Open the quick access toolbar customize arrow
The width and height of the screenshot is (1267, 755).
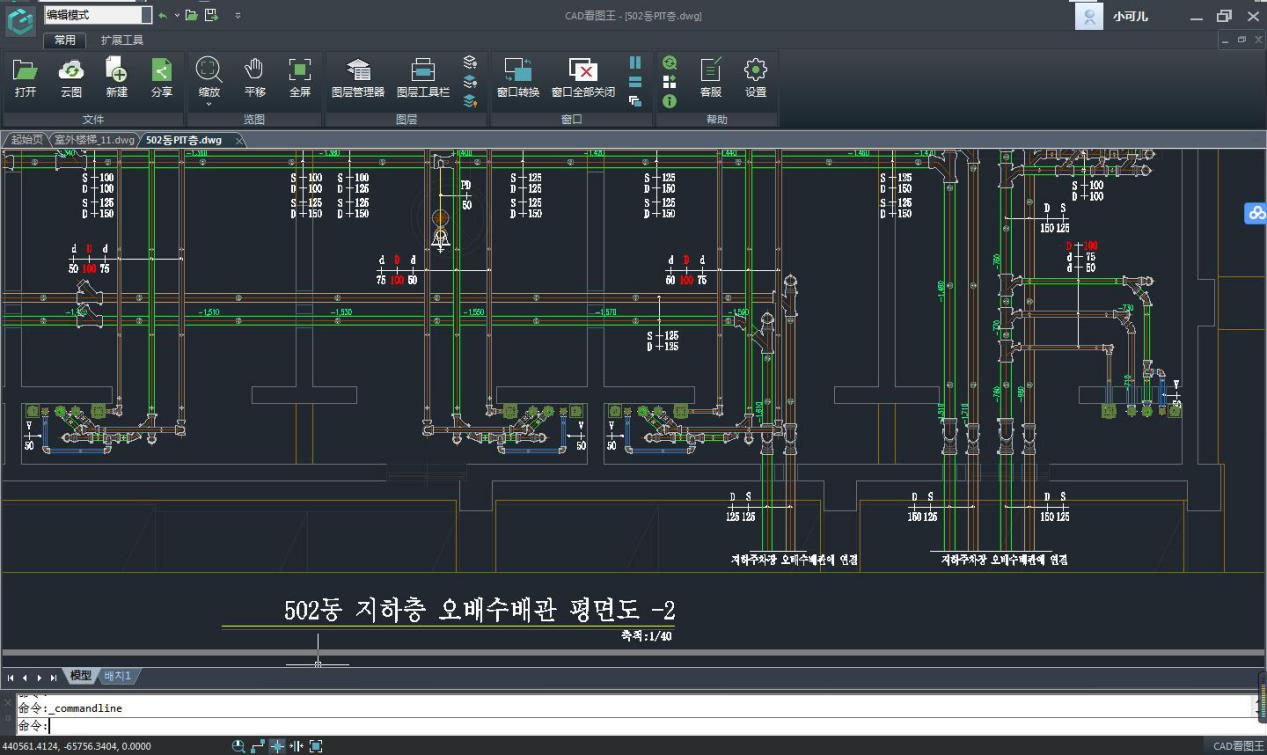tap(237, 15)
